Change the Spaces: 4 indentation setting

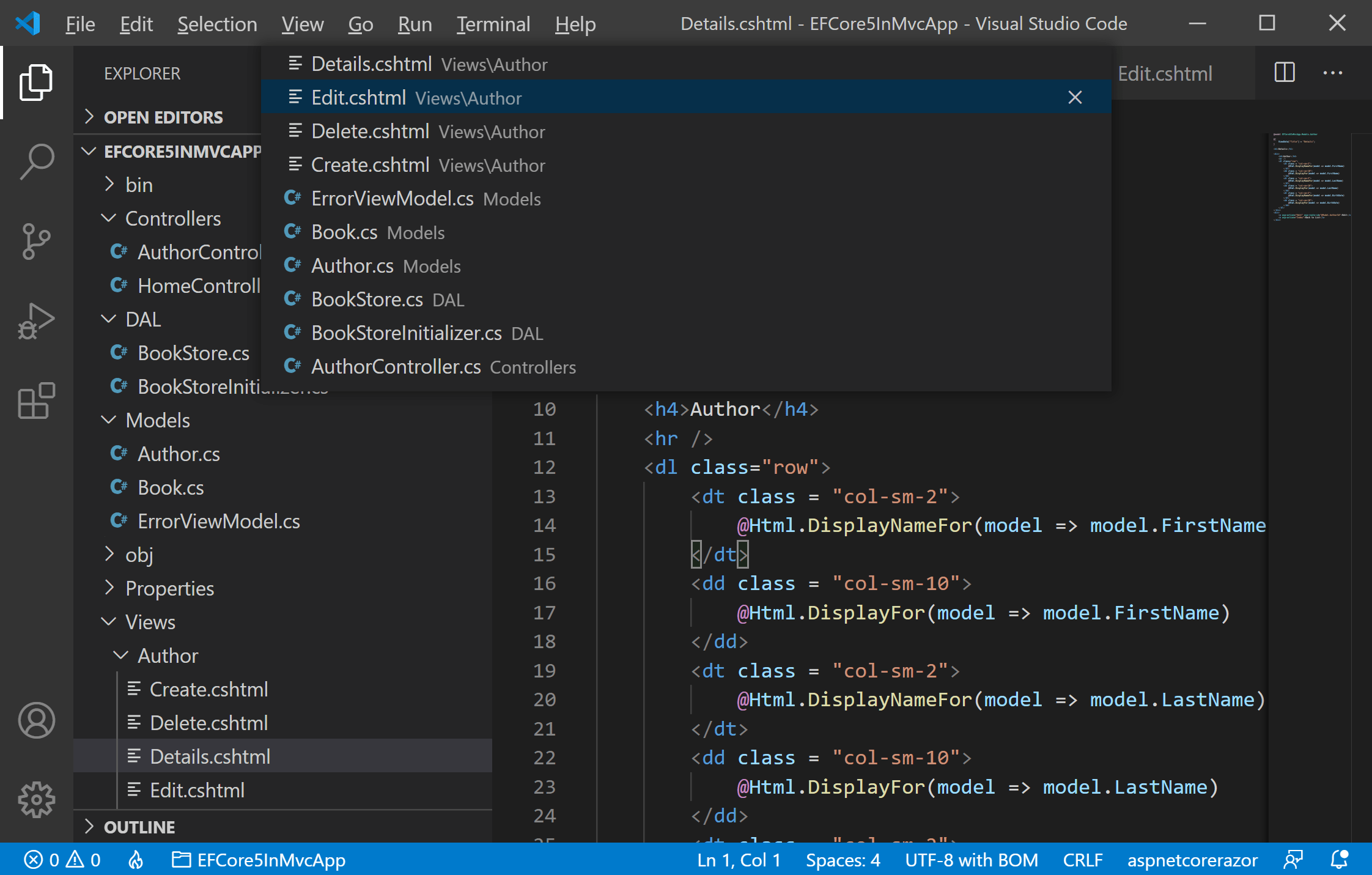point(843,860)
